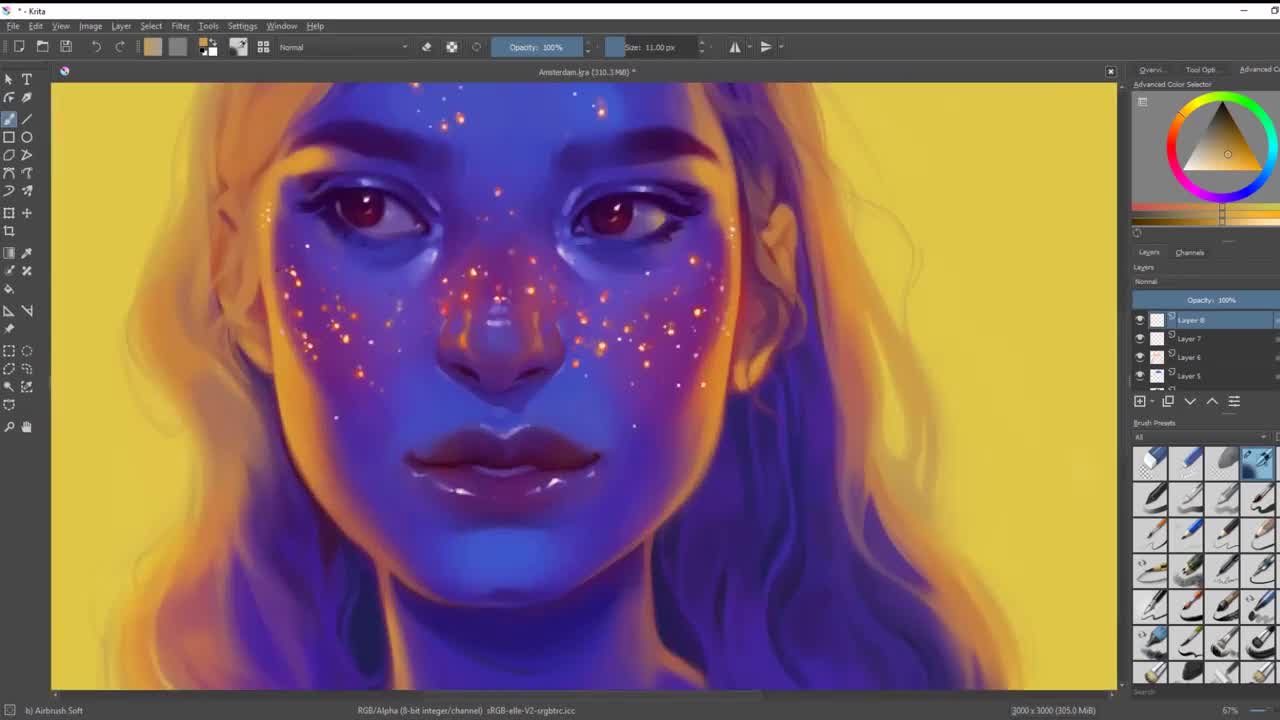Open the brush blending mode Normal dropdown
The height and width of the screenshot is (720, 1280).
(x=343, y=47)
